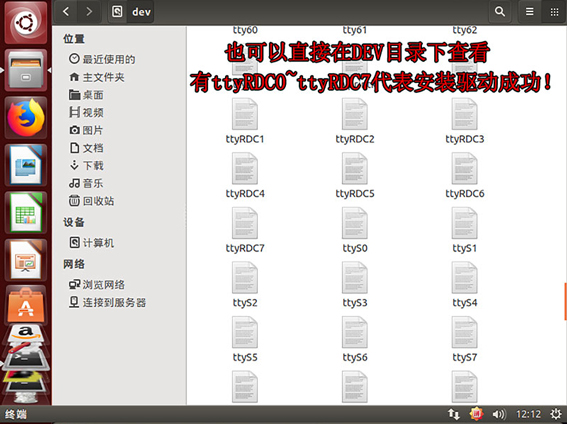
Task: Click 连接到服务器 in sidebar
Action: (107, 302)
